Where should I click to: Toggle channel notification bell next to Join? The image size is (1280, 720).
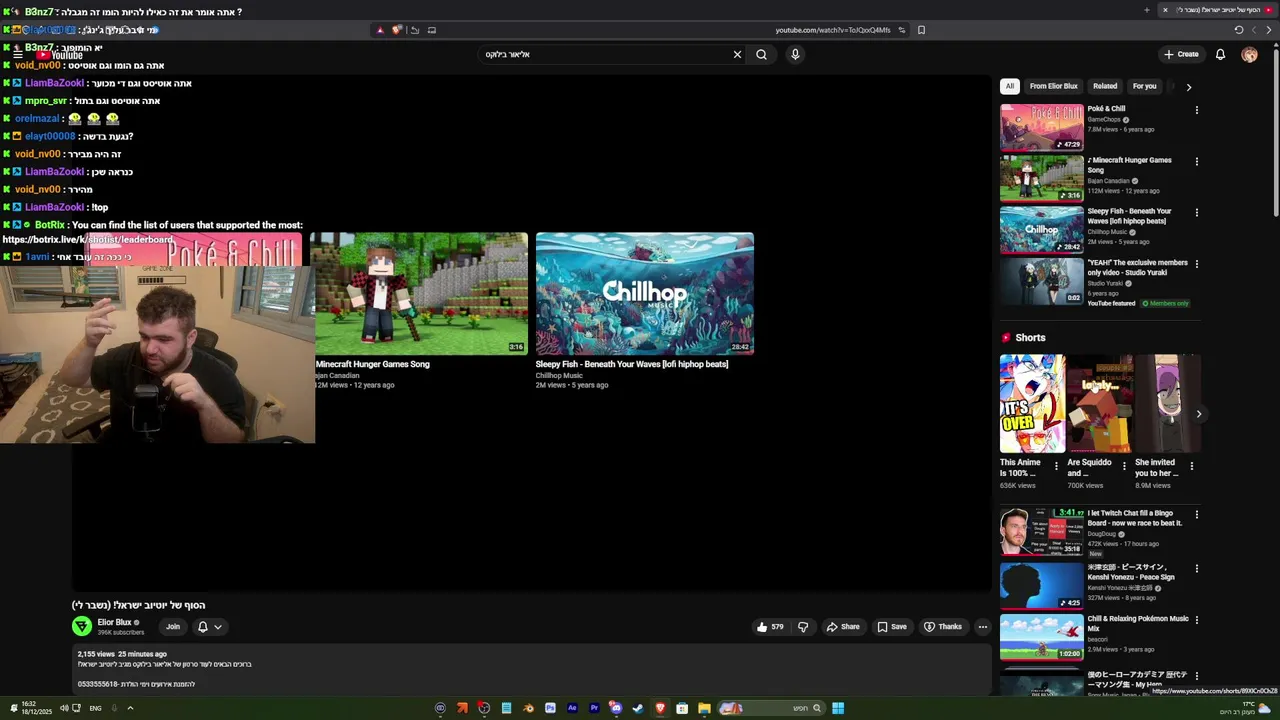(x=202, y=627)
